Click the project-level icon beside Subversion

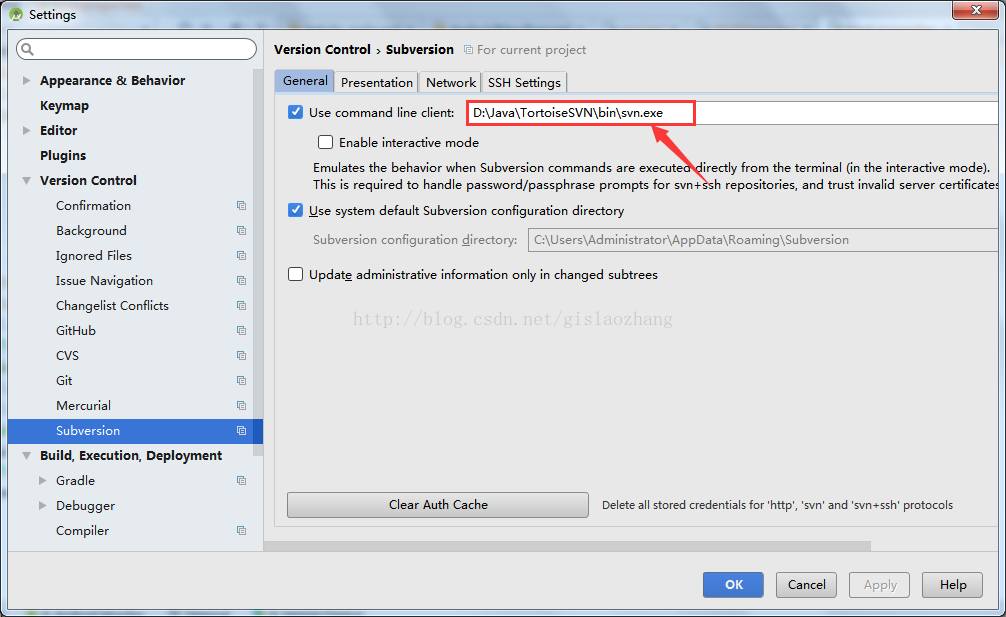point(241,430)
